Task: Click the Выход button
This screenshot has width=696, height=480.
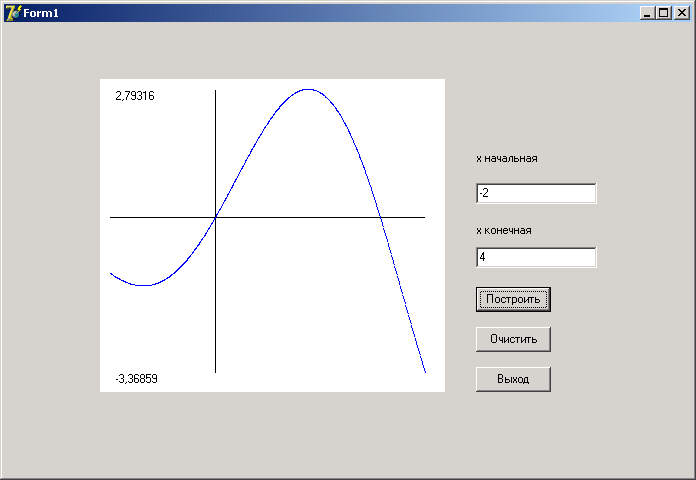Action: pyautogui.click(x=513, y=379)
